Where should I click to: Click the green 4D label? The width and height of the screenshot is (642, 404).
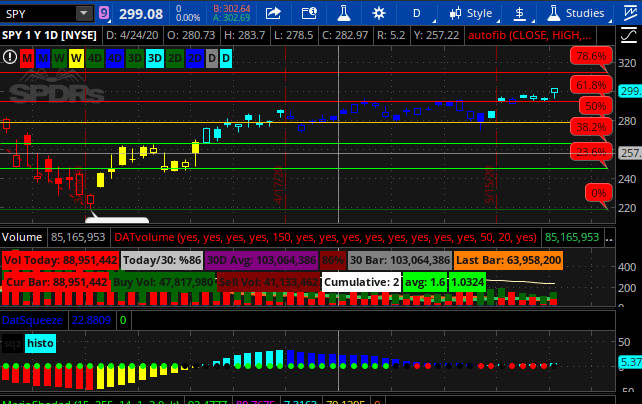[95, 59]
